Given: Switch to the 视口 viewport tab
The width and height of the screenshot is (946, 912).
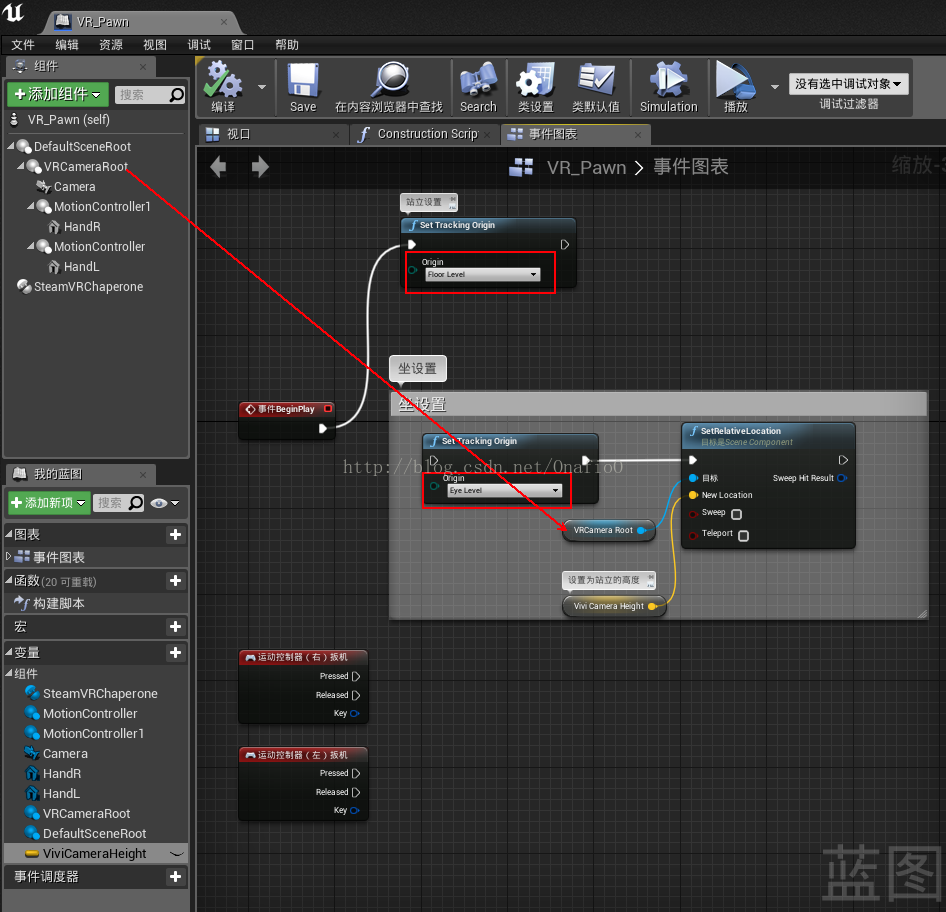Looking at the screenshot, I should coord(273,135).
